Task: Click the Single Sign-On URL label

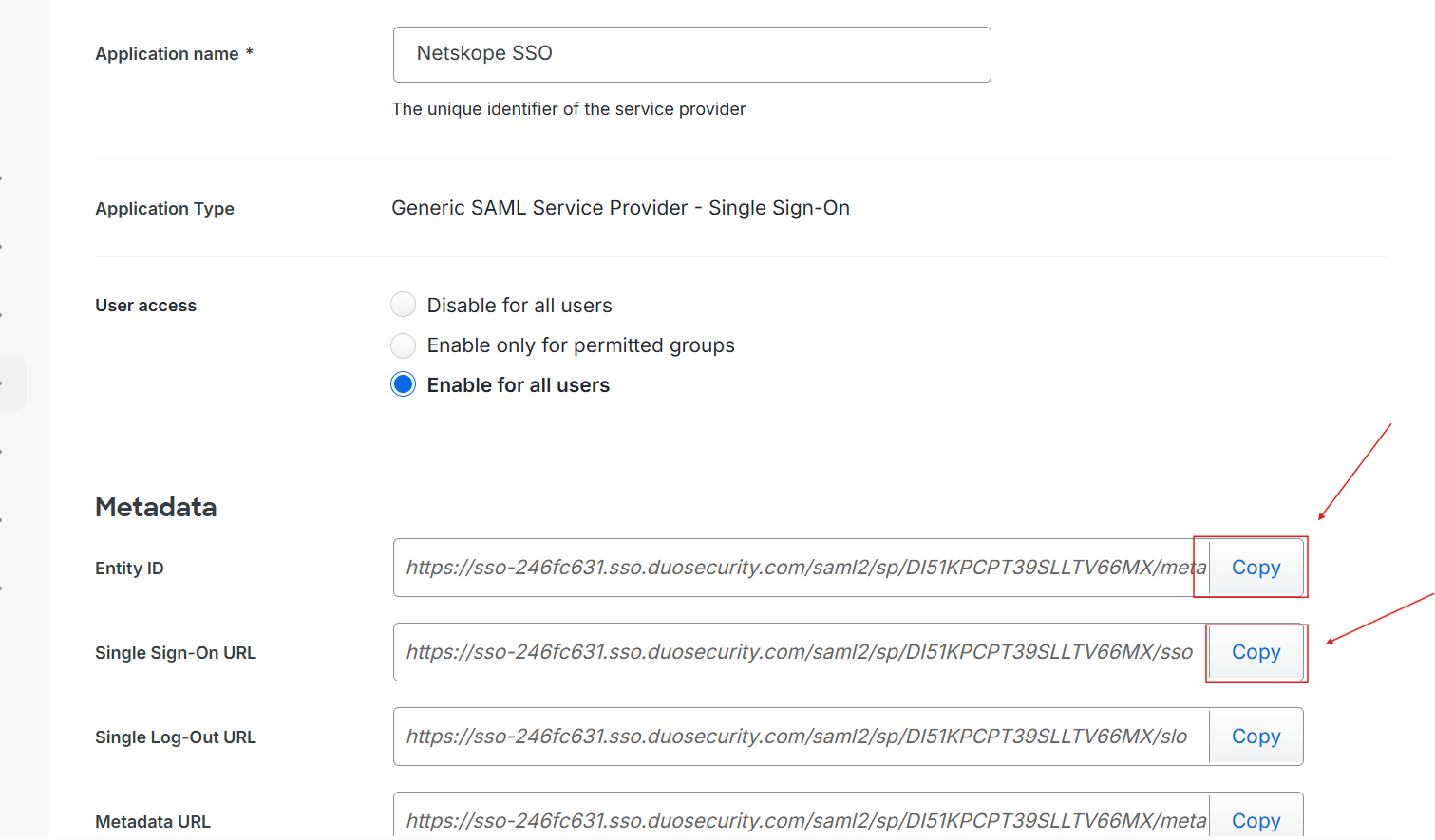Action: point(176,653)
